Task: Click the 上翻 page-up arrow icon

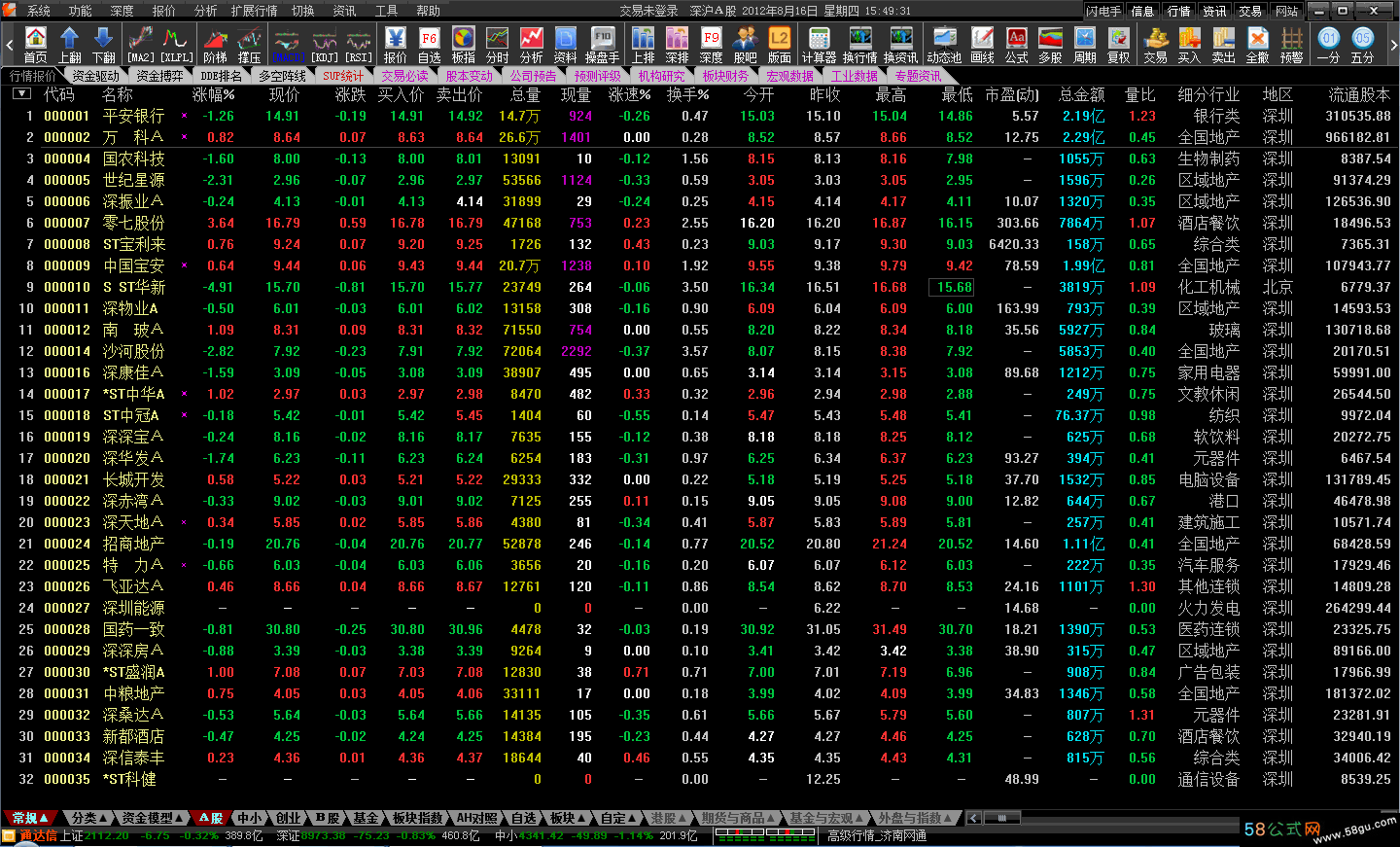Action: 70,45
